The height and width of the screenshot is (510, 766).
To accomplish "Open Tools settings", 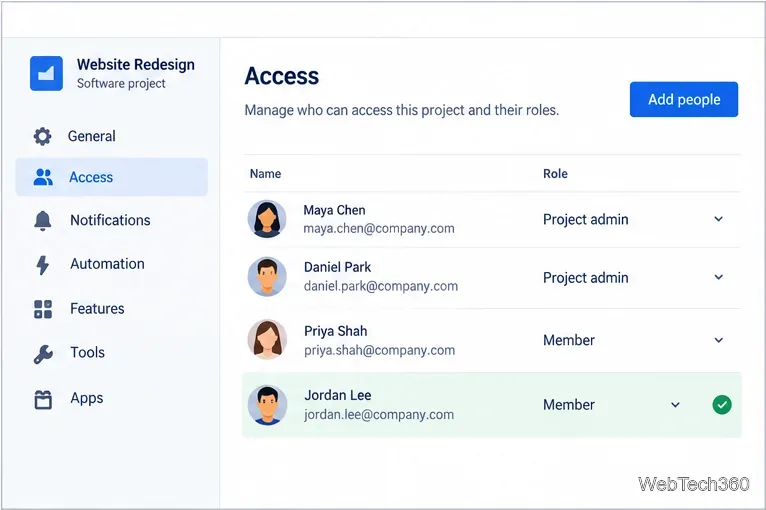I will click(111, 353).
